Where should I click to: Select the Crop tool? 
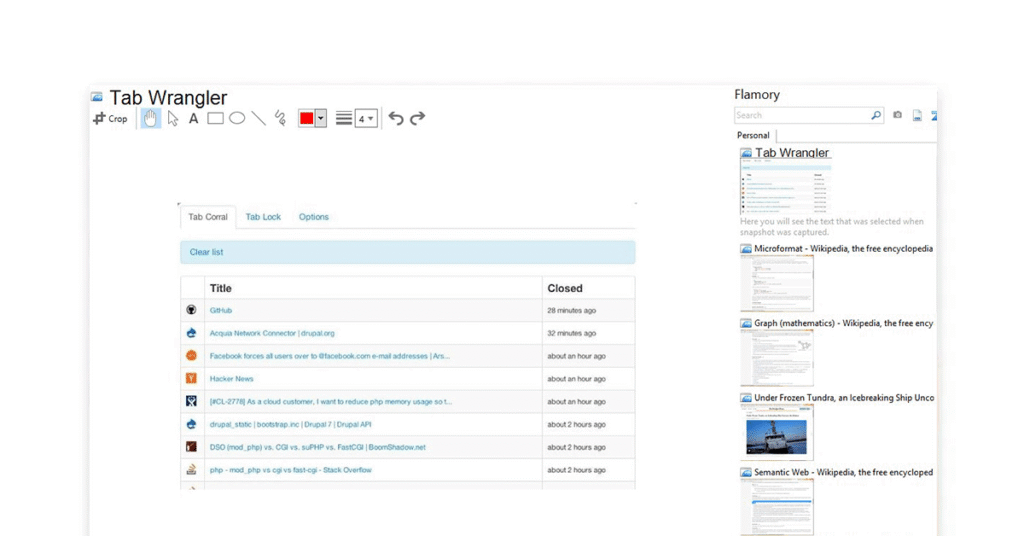click(x=110, y=118)
